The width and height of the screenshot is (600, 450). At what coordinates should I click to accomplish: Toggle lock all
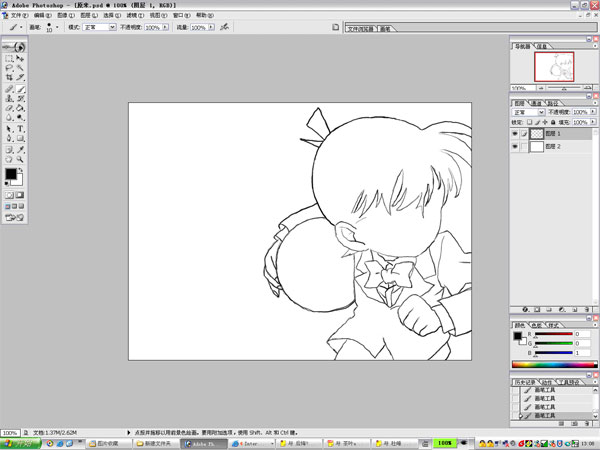point(553,122)
